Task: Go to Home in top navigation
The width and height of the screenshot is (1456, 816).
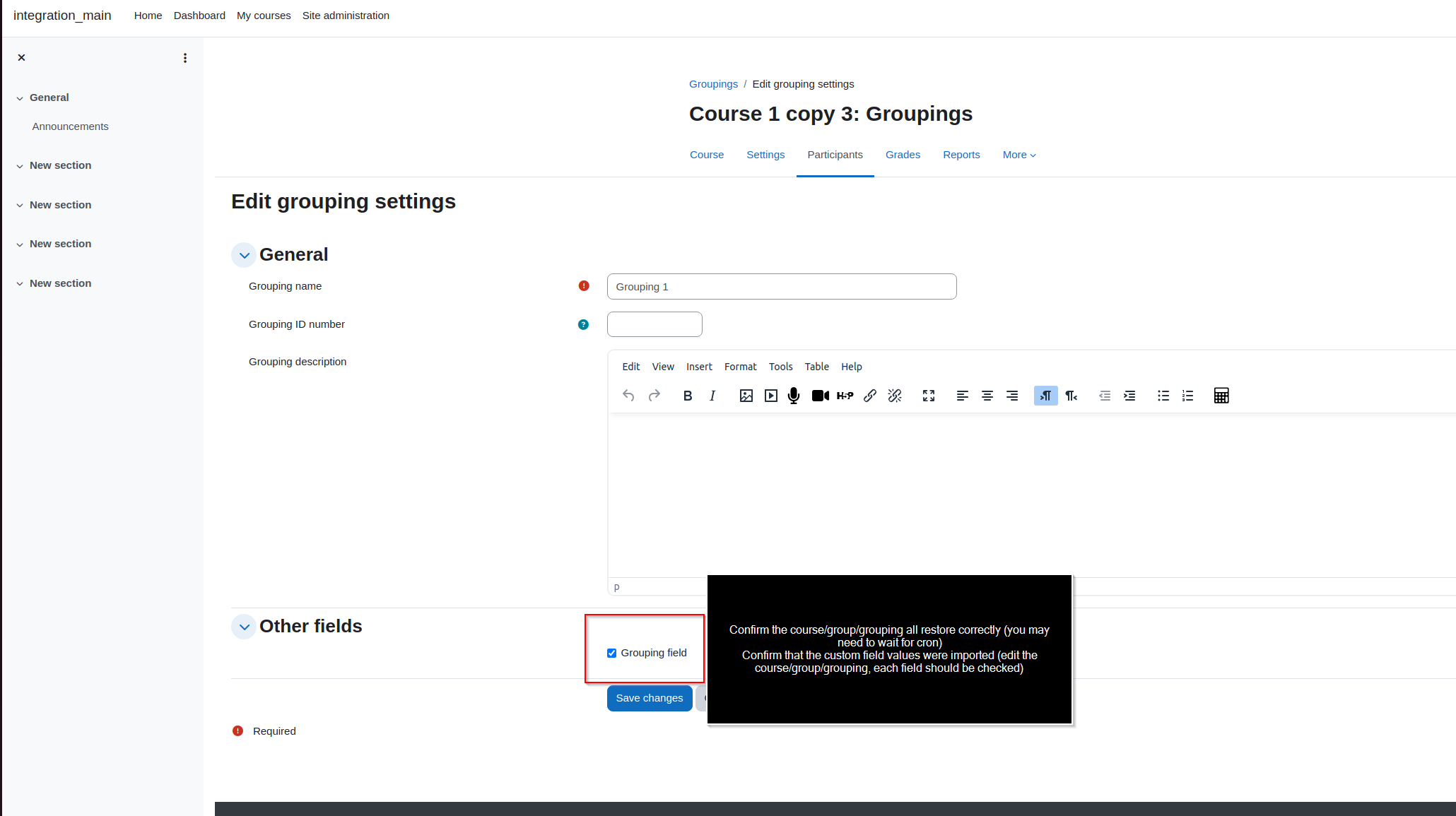Action: point(148,16)
